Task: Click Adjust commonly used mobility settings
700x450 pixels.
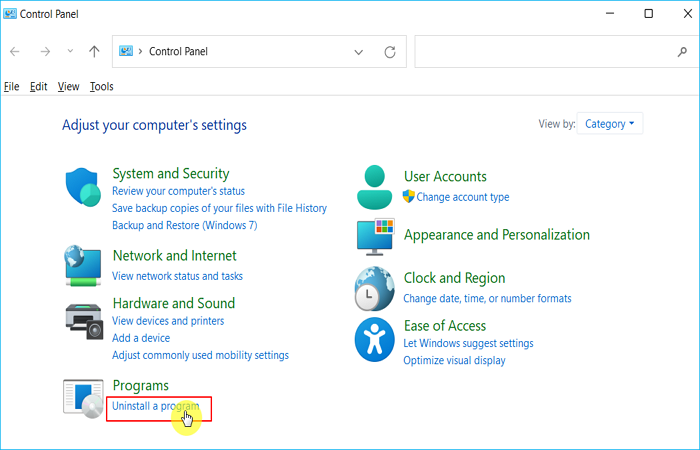Action: tap(200, 355)
